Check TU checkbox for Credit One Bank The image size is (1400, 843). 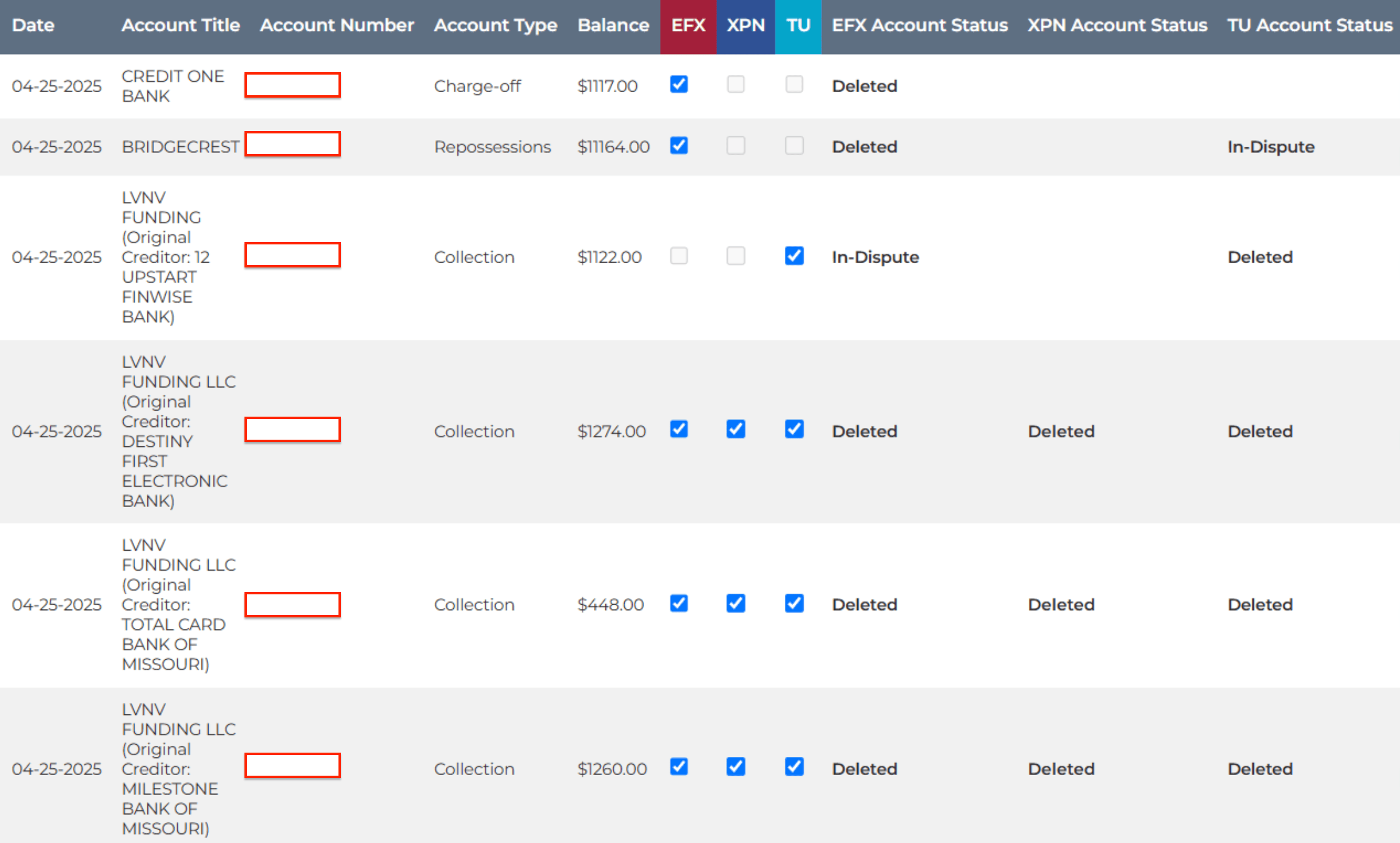794,84
